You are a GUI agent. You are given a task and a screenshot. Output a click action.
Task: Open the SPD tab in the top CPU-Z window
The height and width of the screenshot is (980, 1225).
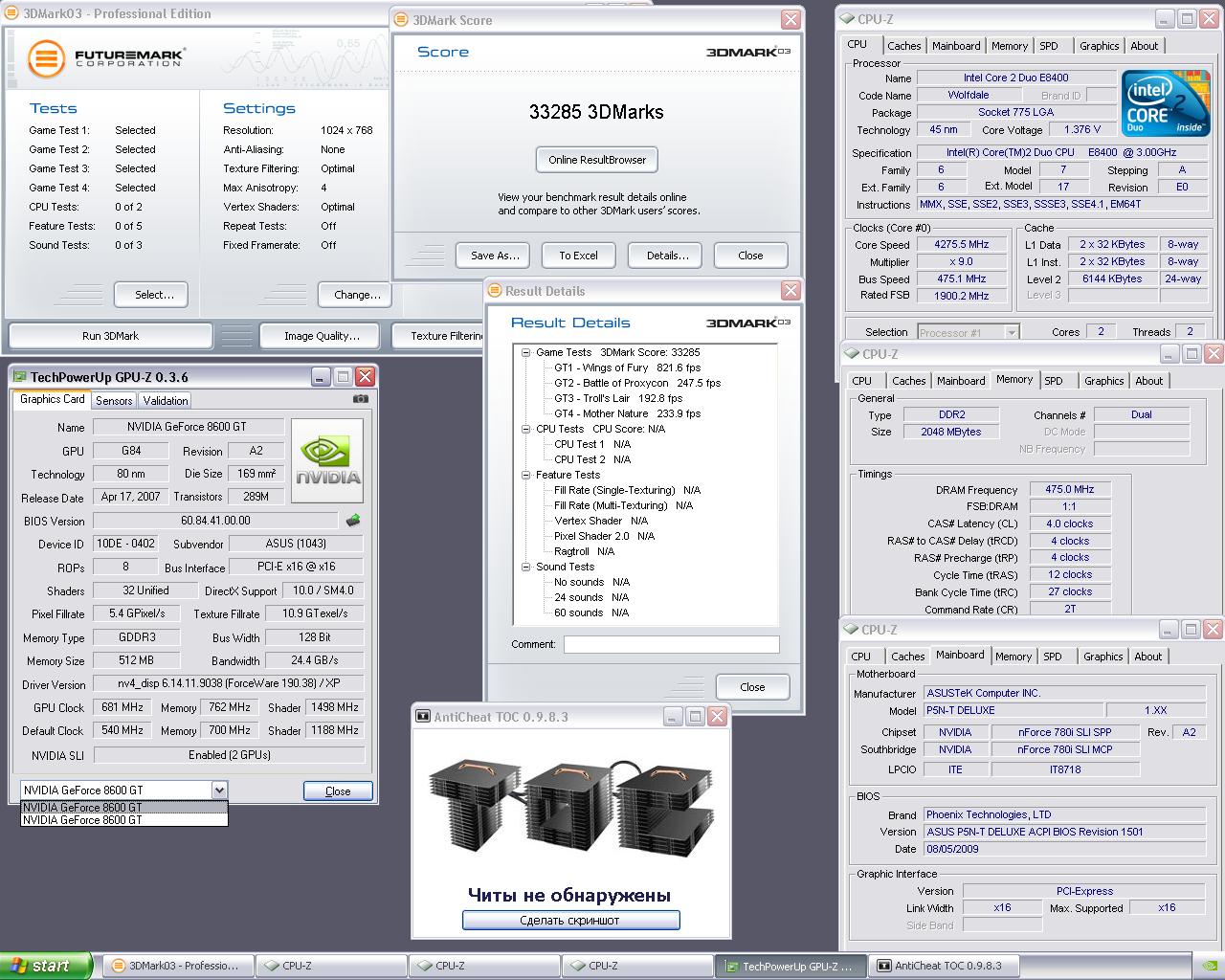click(1049, 46)
